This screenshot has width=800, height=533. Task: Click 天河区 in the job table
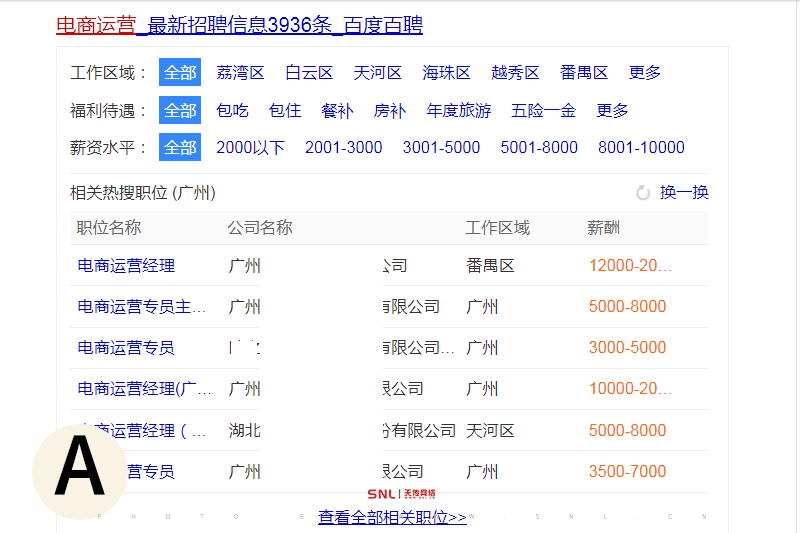tap(490, 430)
